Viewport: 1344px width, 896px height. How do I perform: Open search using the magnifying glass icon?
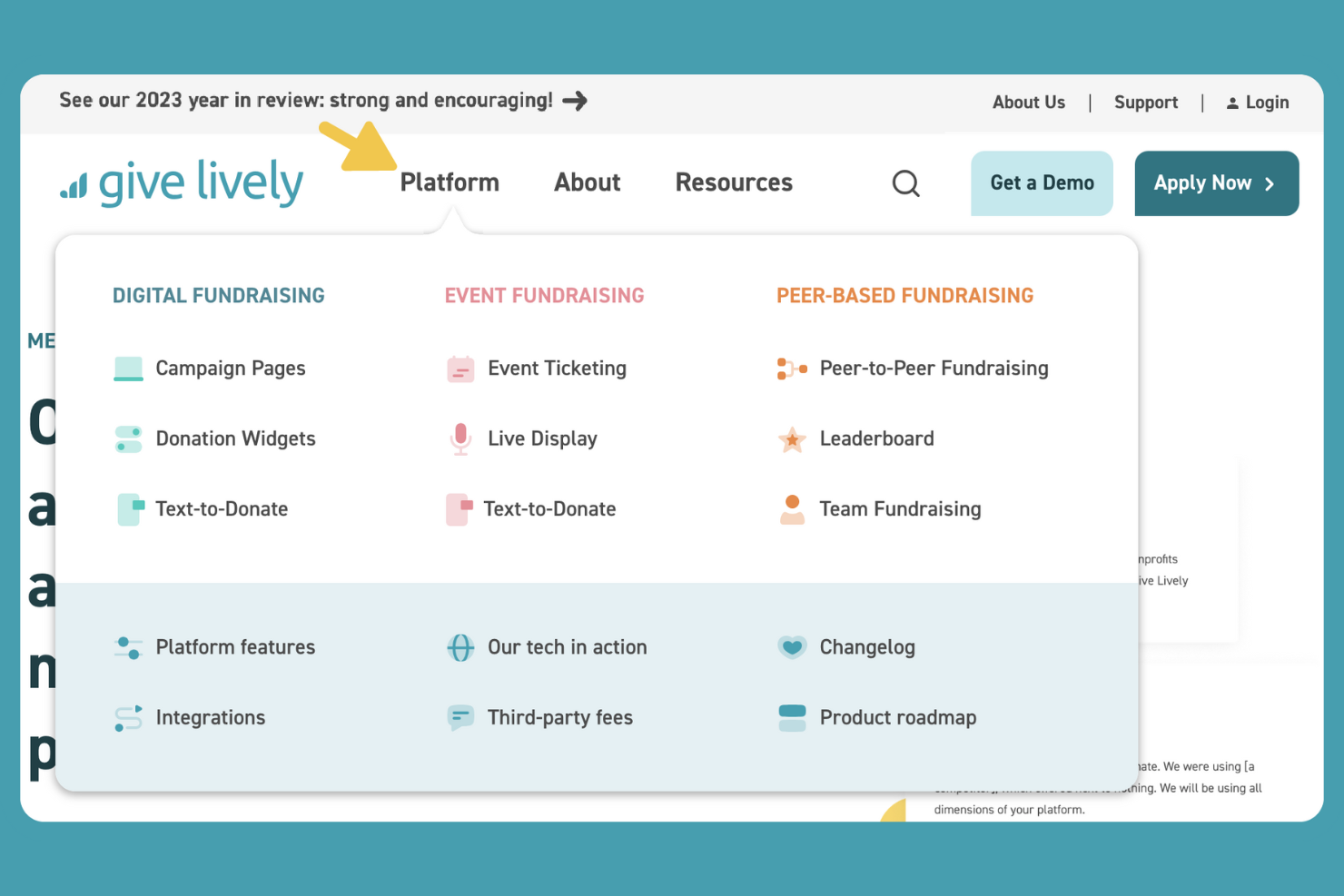point(905,182)
